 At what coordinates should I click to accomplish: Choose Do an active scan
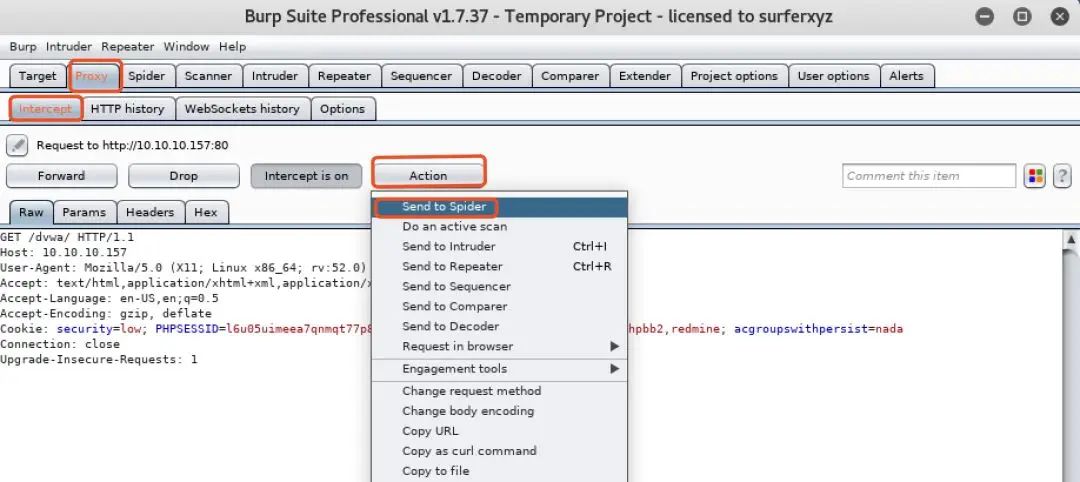click(x=499, y=227)
